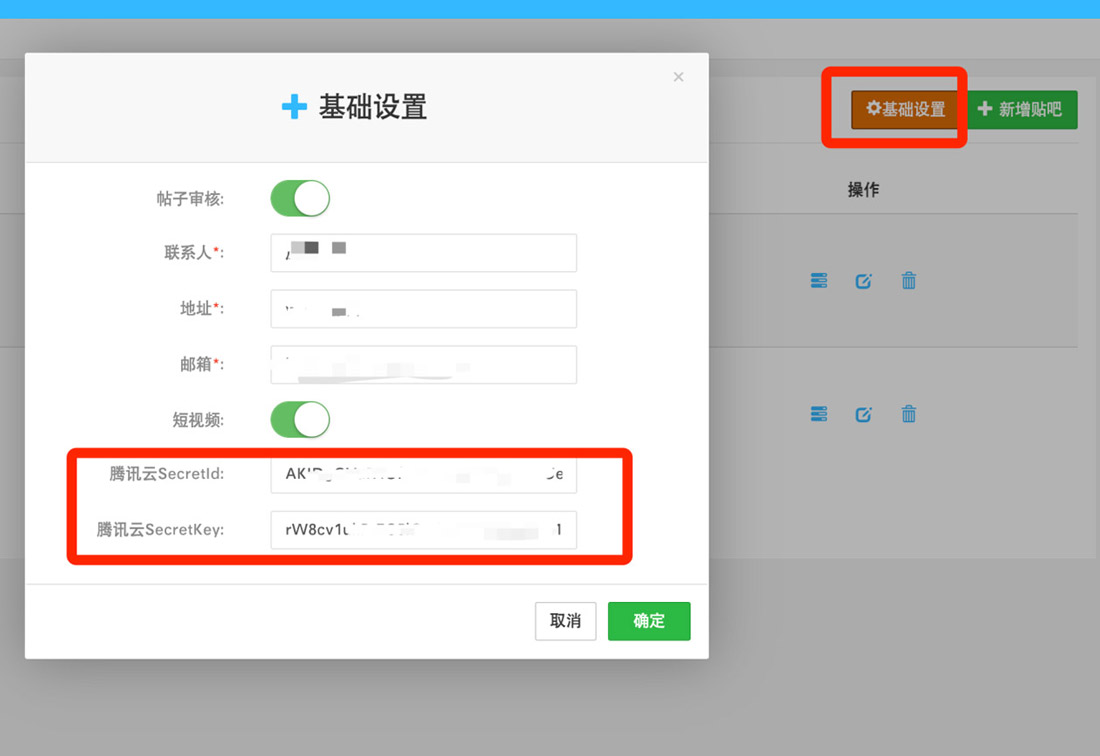Screen dimensions: 1100x756
Task: Focus the 联系人 input field
Action: click(423, 253)
